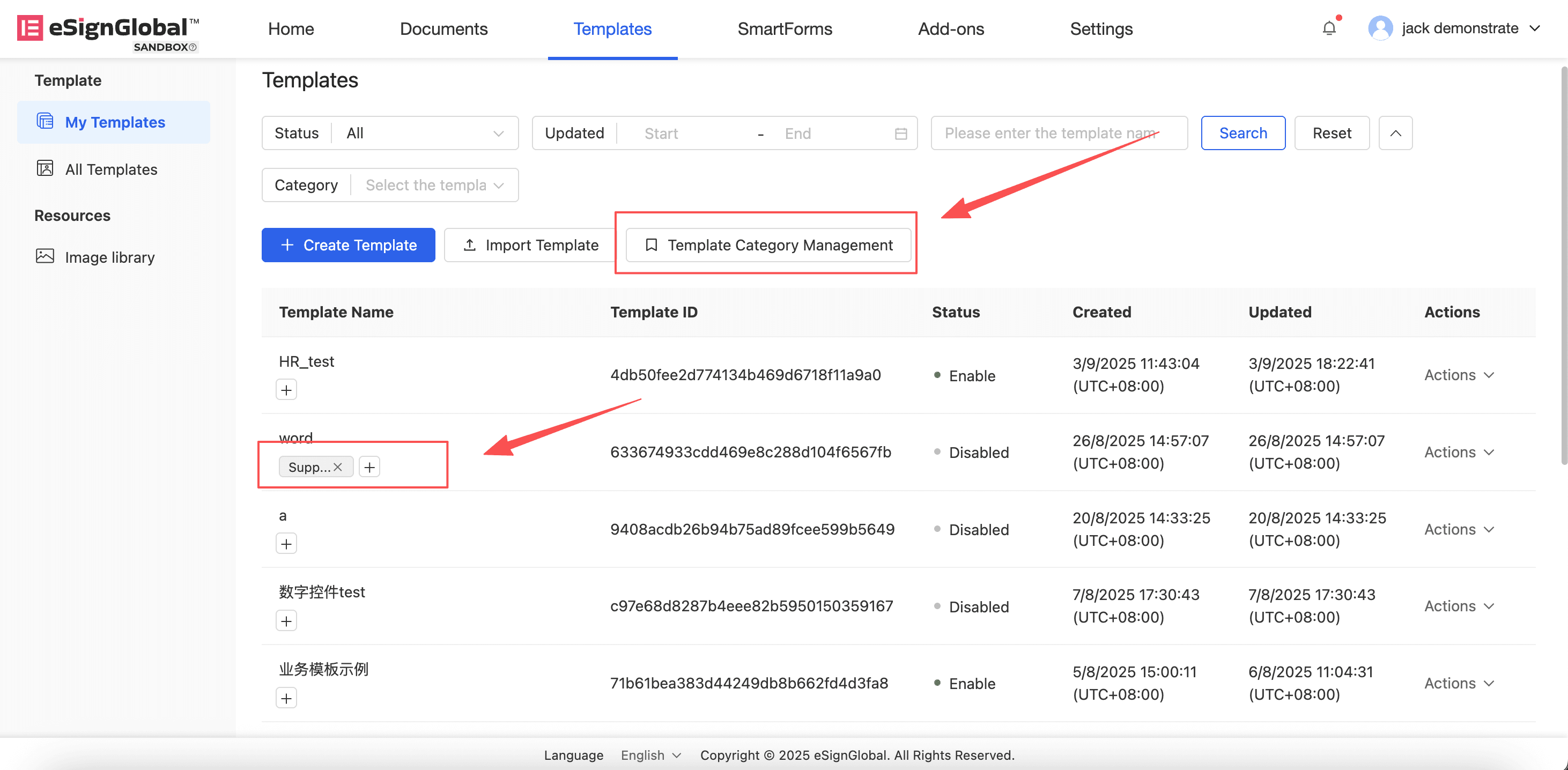The width and height of the screenshot is (1568, 770).
Task: Expand Actions menu for HR_test row
Action: [1459, 375]
